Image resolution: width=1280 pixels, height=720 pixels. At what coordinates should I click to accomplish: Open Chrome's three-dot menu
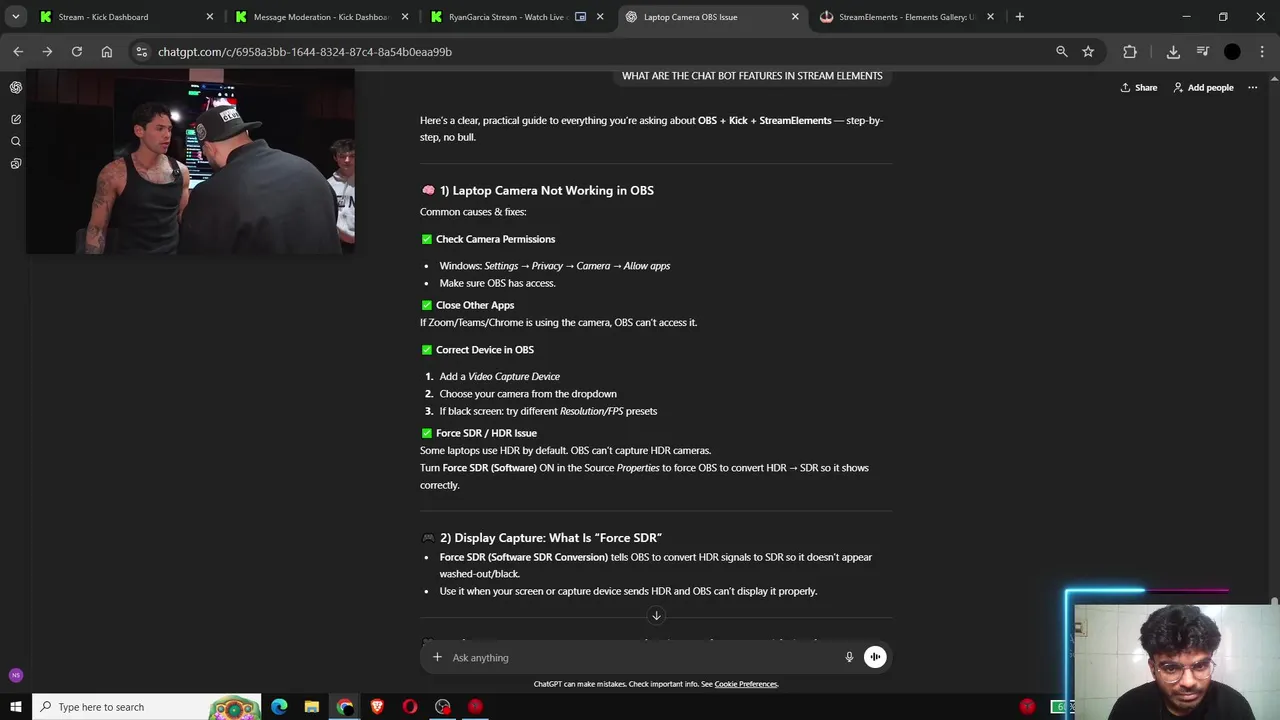click(x=1262, y=52)
